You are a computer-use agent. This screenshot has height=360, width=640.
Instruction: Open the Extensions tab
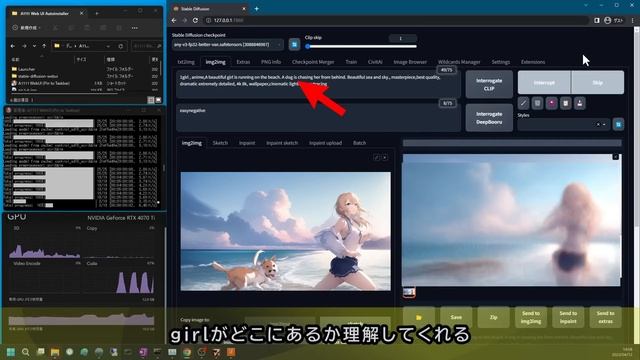click(533, 62)
